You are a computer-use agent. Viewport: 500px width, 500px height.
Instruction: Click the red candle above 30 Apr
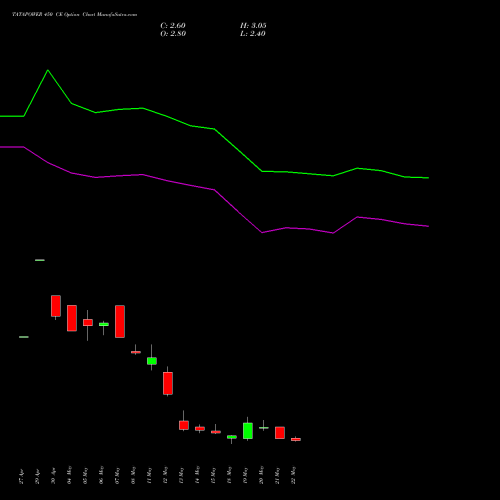pyautogui.click(x=56, y=306)
